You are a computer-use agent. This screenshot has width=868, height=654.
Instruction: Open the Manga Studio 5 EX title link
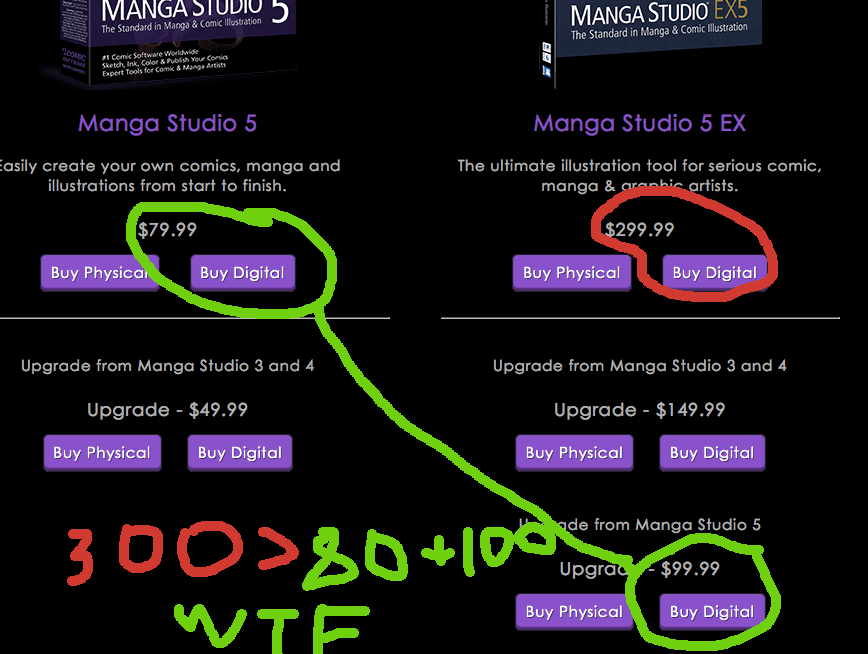[x=640, y=123]
